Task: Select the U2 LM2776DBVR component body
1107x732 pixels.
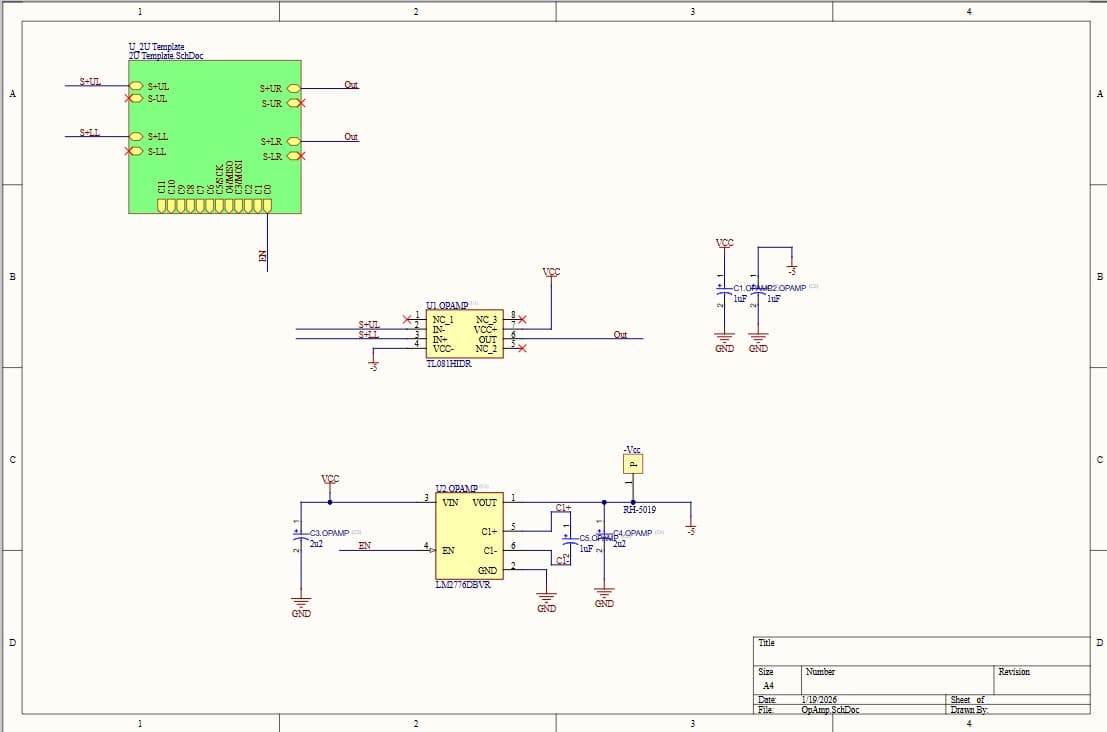Action: tap(469, 536)
